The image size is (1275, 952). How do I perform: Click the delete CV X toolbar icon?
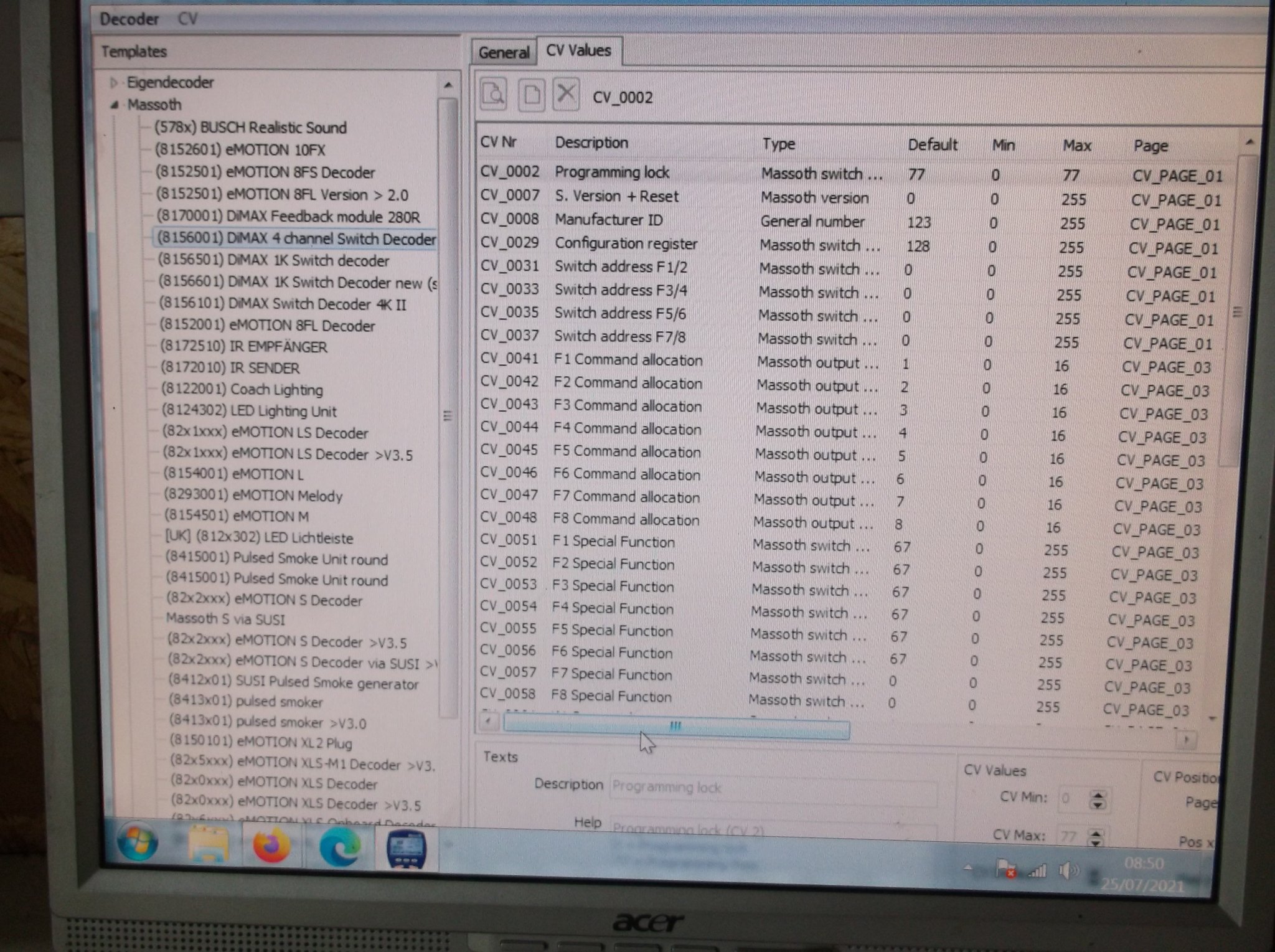click(x=566, y=95)
